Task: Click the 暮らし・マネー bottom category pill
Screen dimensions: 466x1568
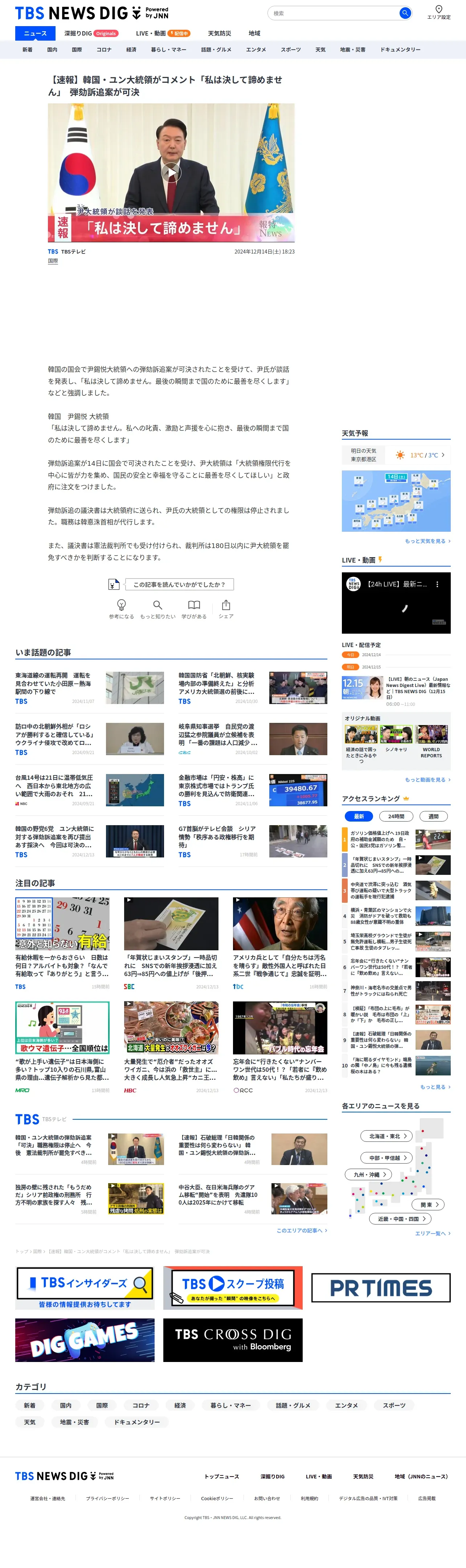Action: [x=230, y=1406]
